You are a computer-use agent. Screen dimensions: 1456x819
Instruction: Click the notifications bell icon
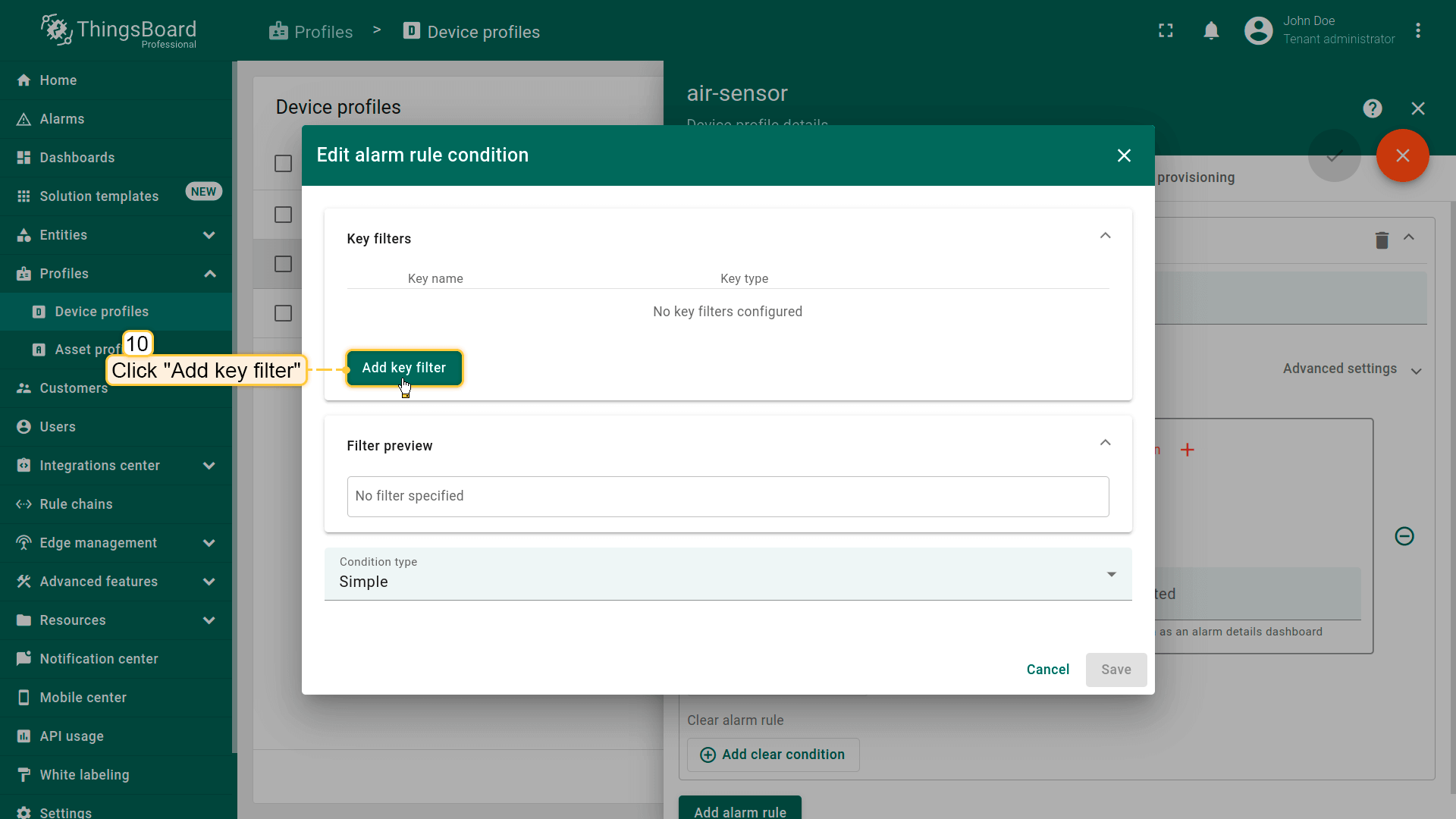point(1211,31)
